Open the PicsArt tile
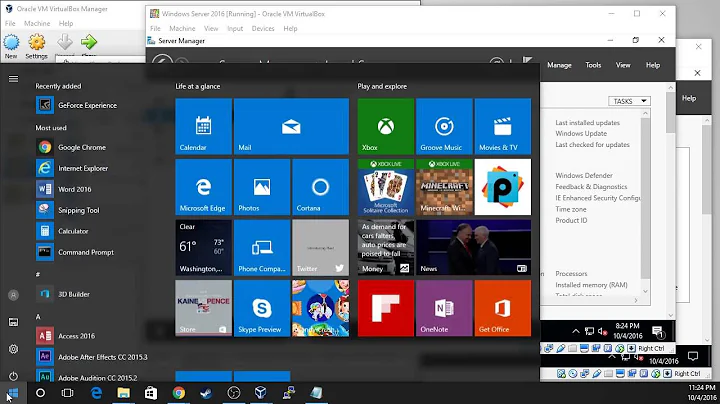The image size is (720, 404). 503,187
